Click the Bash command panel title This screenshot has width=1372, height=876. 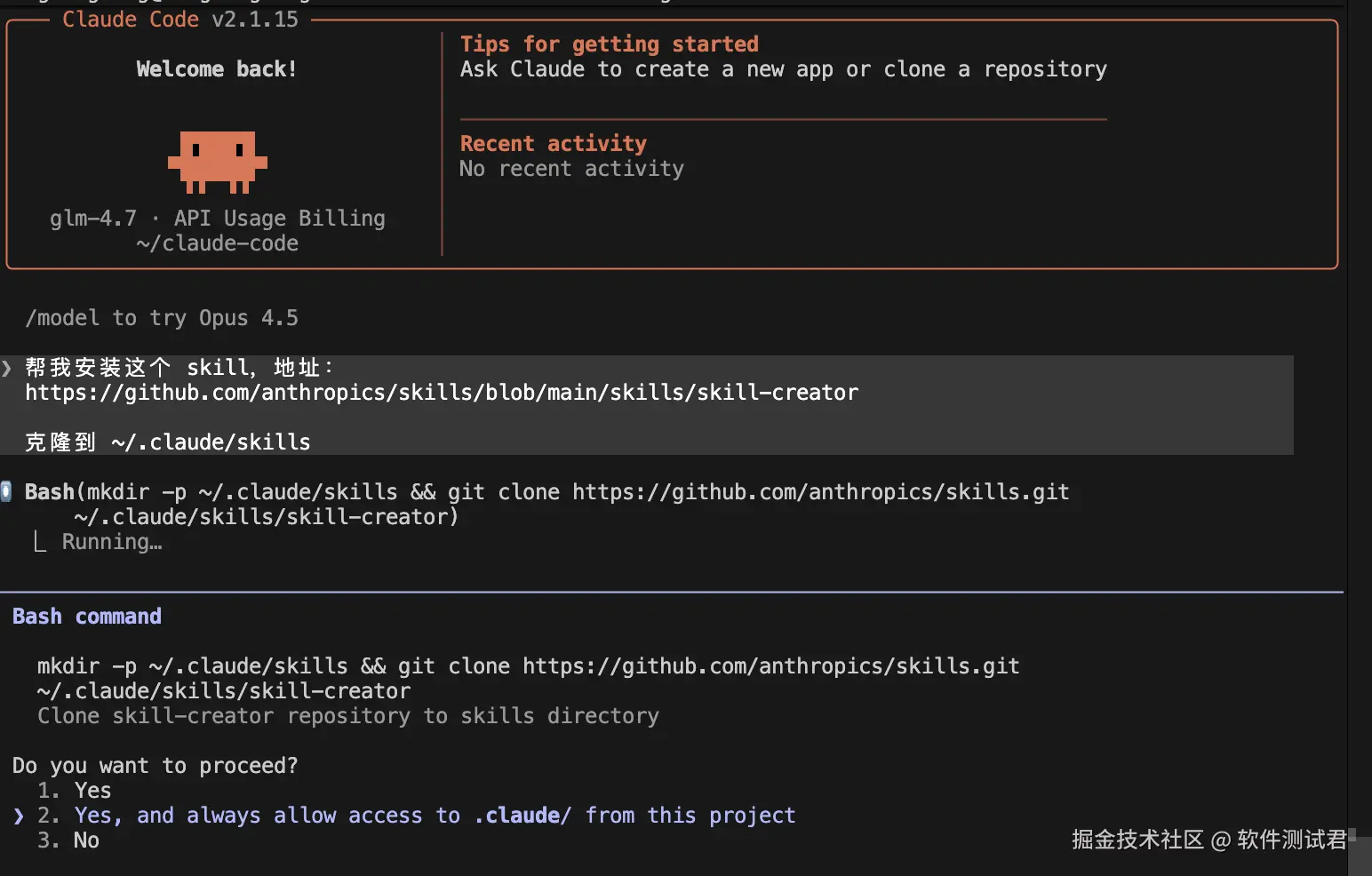(x=87, y=617)
